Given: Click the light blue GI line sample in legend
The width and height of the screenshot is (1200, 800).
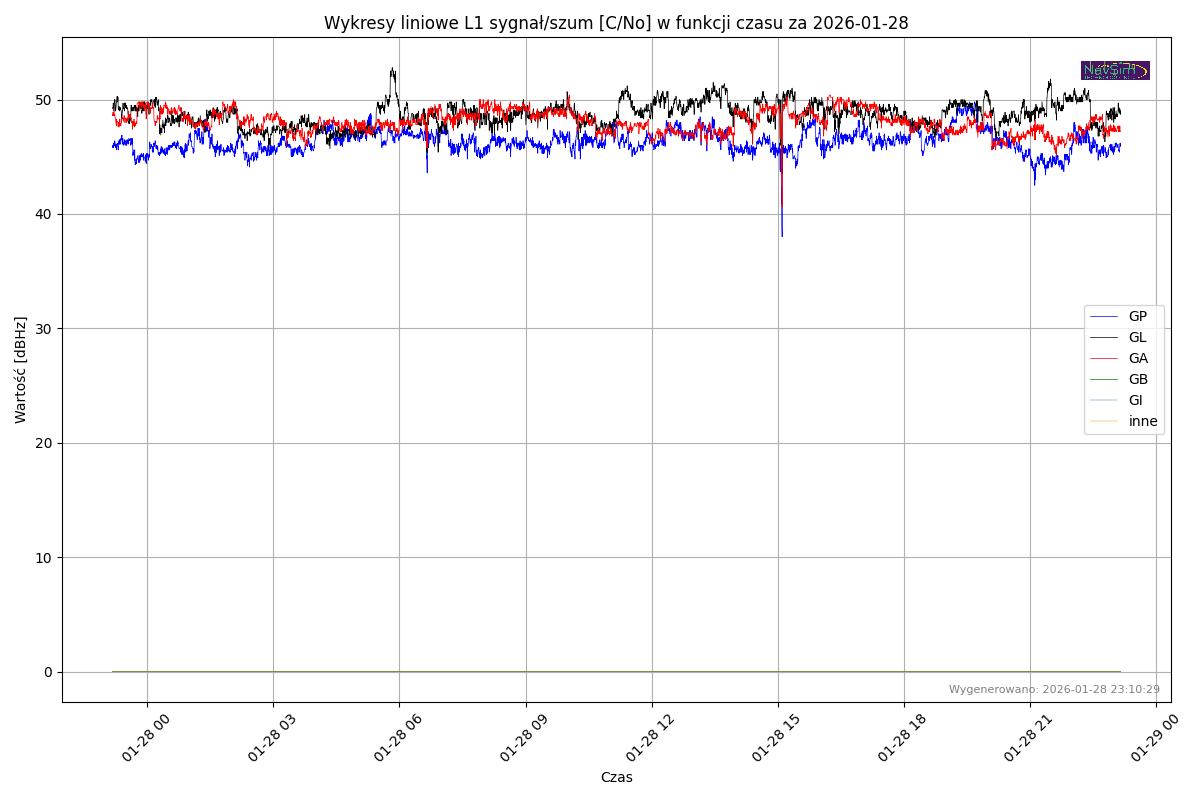Looking at the screenshot, I should coord(1104,400).
